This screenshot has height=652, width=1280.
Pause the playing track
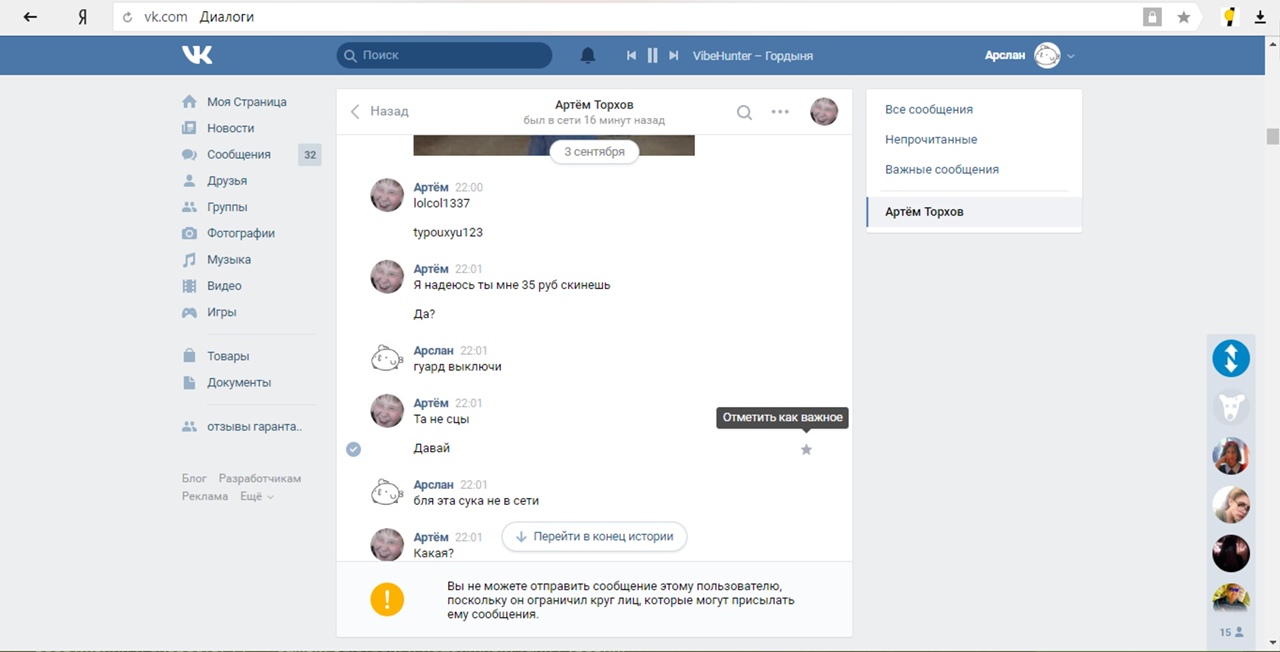[x=652, y=56]
